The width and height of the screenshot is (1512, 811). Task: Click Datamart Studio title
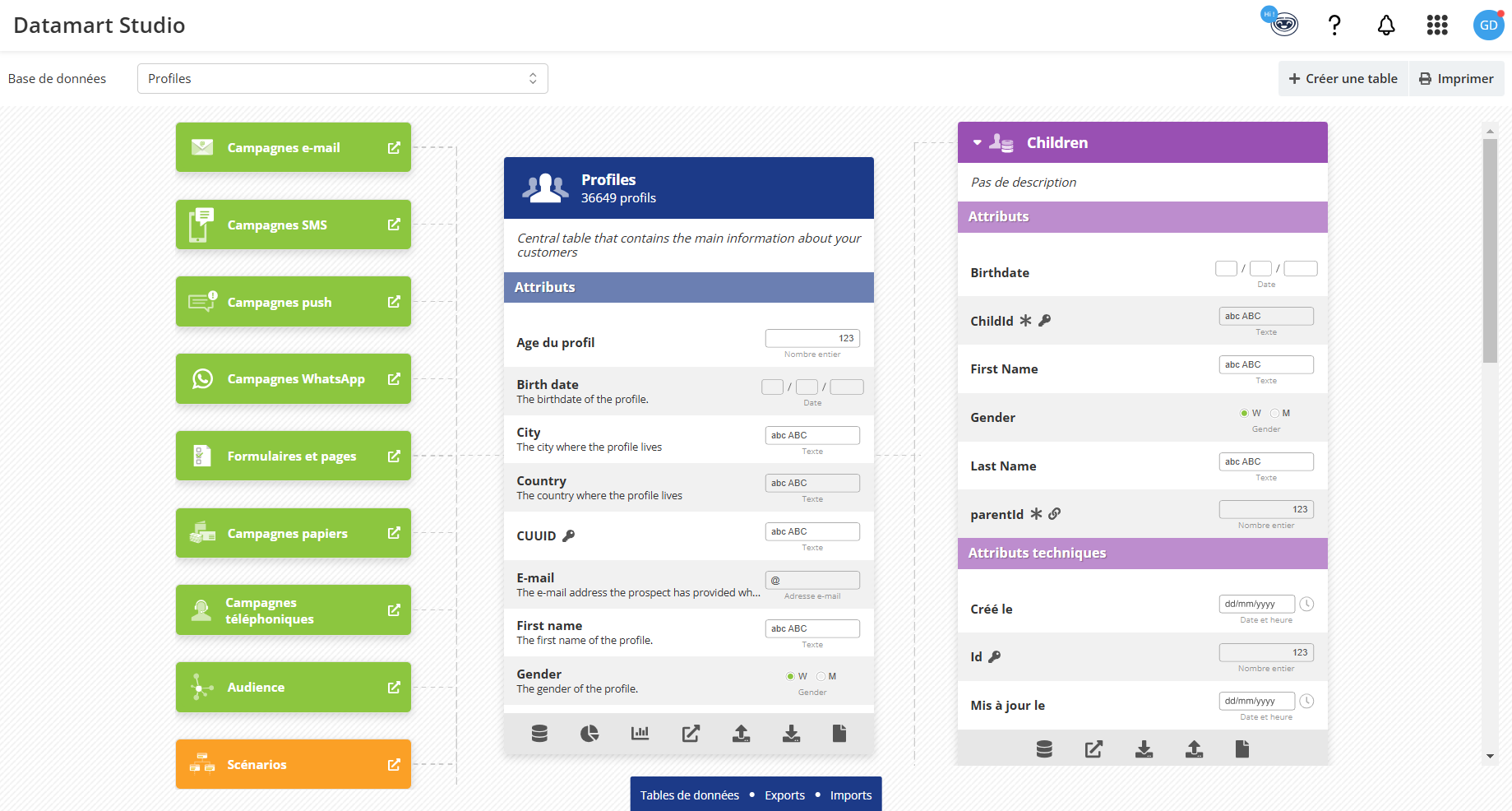tap(99, 25)
